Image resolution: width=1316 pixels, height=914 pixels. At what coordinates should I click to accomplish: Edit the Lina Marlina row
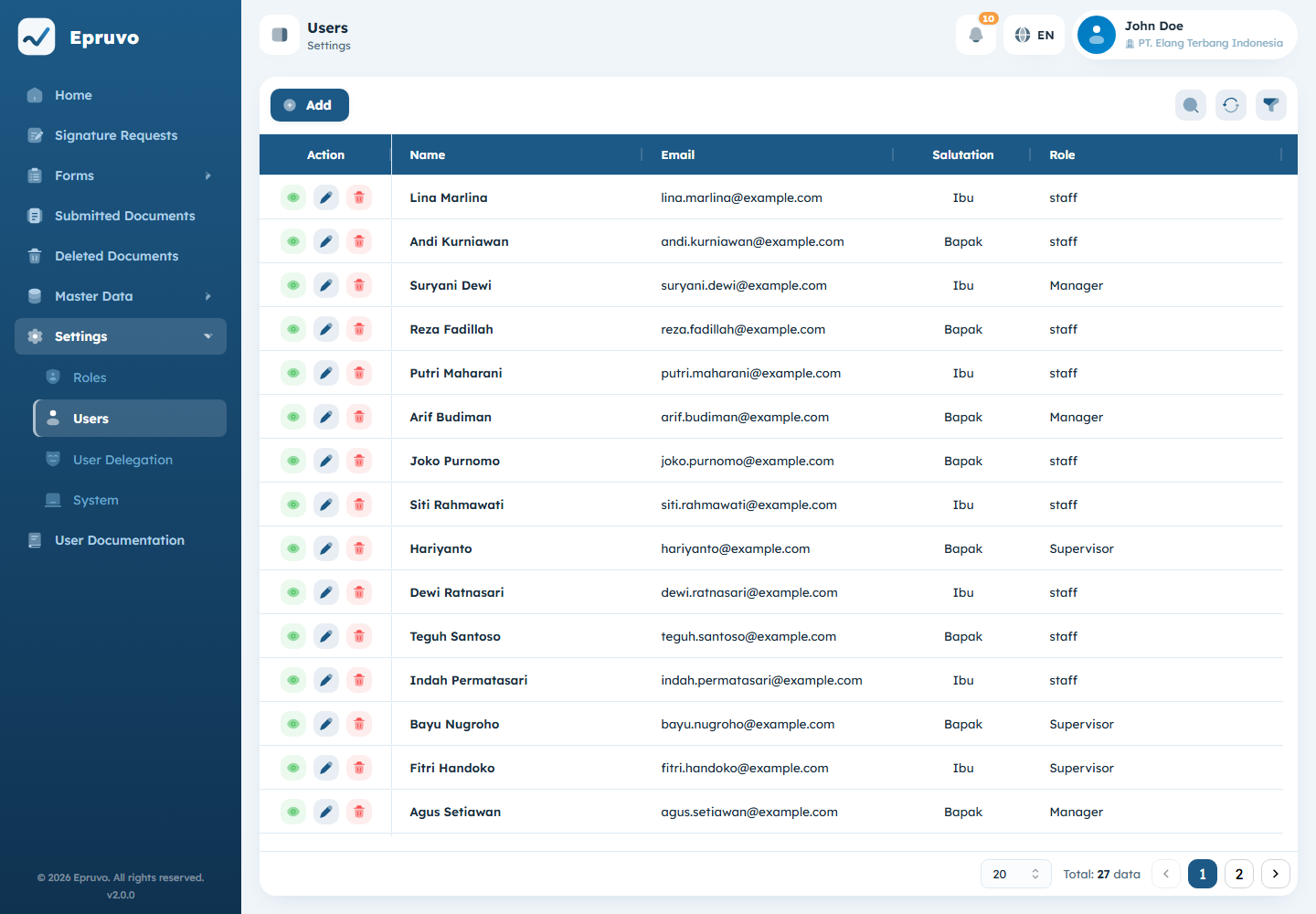(326, 197)
